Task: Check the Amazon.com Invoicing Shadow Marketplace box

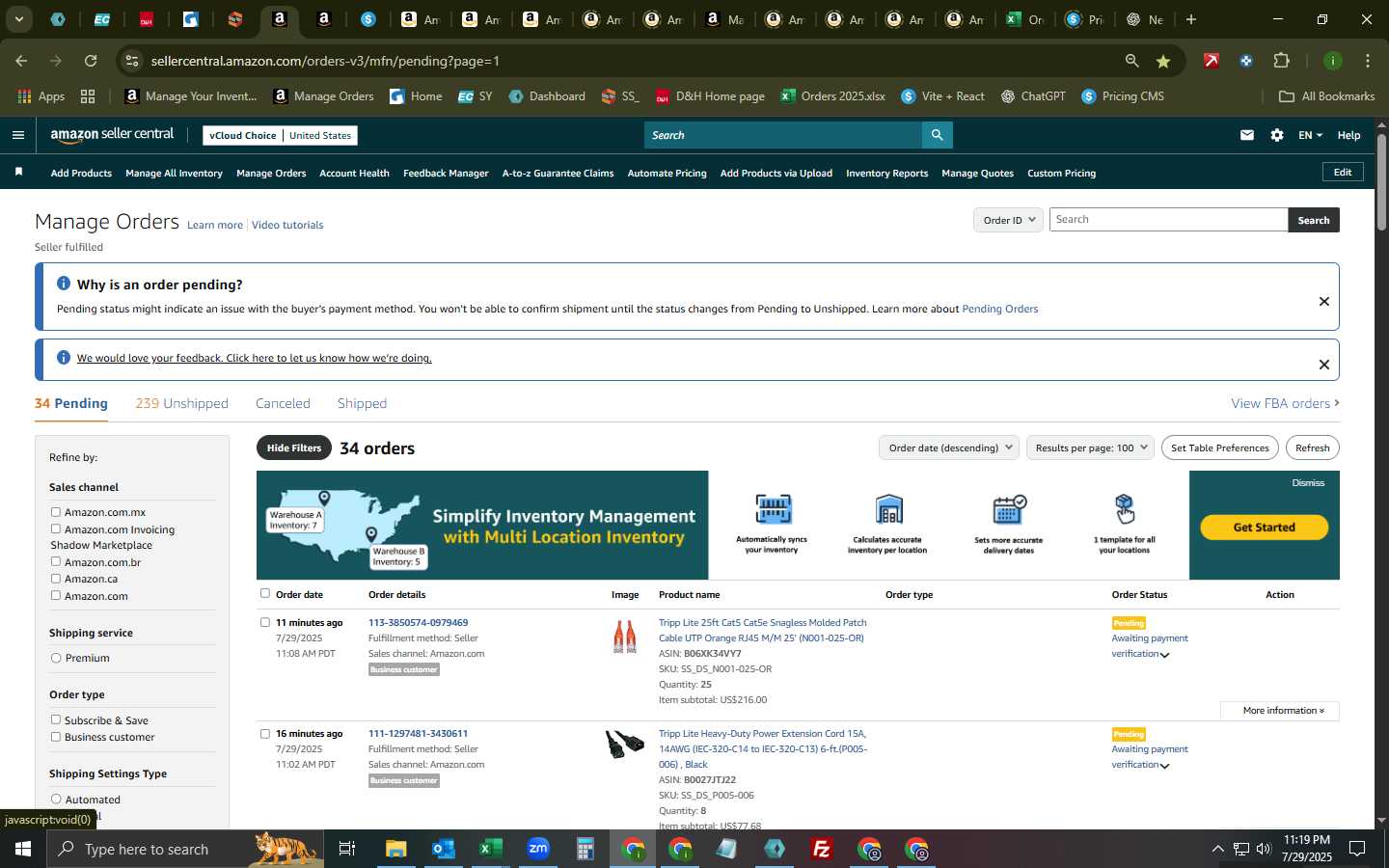Action: click(x=56, y=529)
